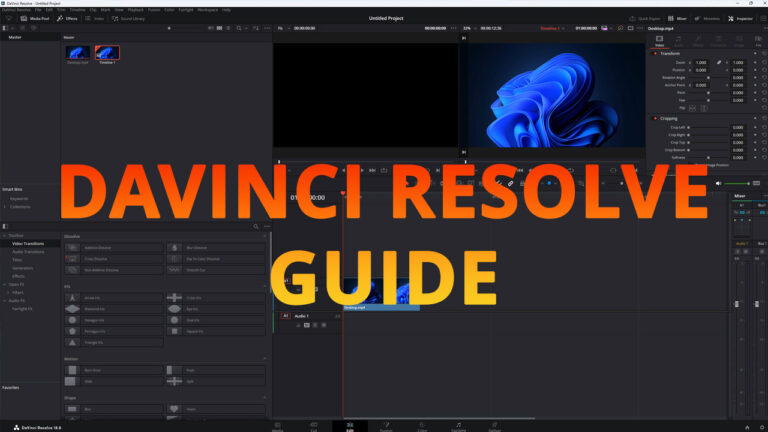Screen dimensions: 768x432
Task: Toggle mute speaker icon above the mixer
Action: (x=719, y=184)
